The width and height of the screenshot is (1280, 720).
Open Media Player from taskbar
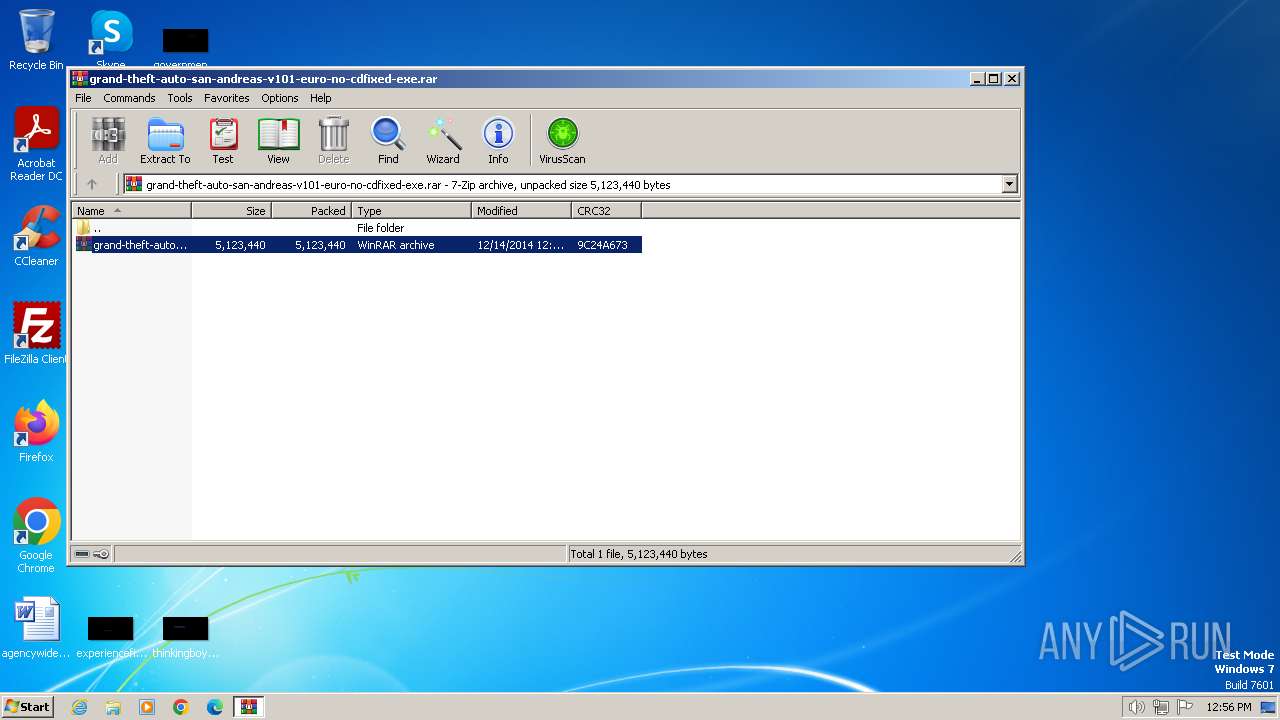tap(147, 707)
